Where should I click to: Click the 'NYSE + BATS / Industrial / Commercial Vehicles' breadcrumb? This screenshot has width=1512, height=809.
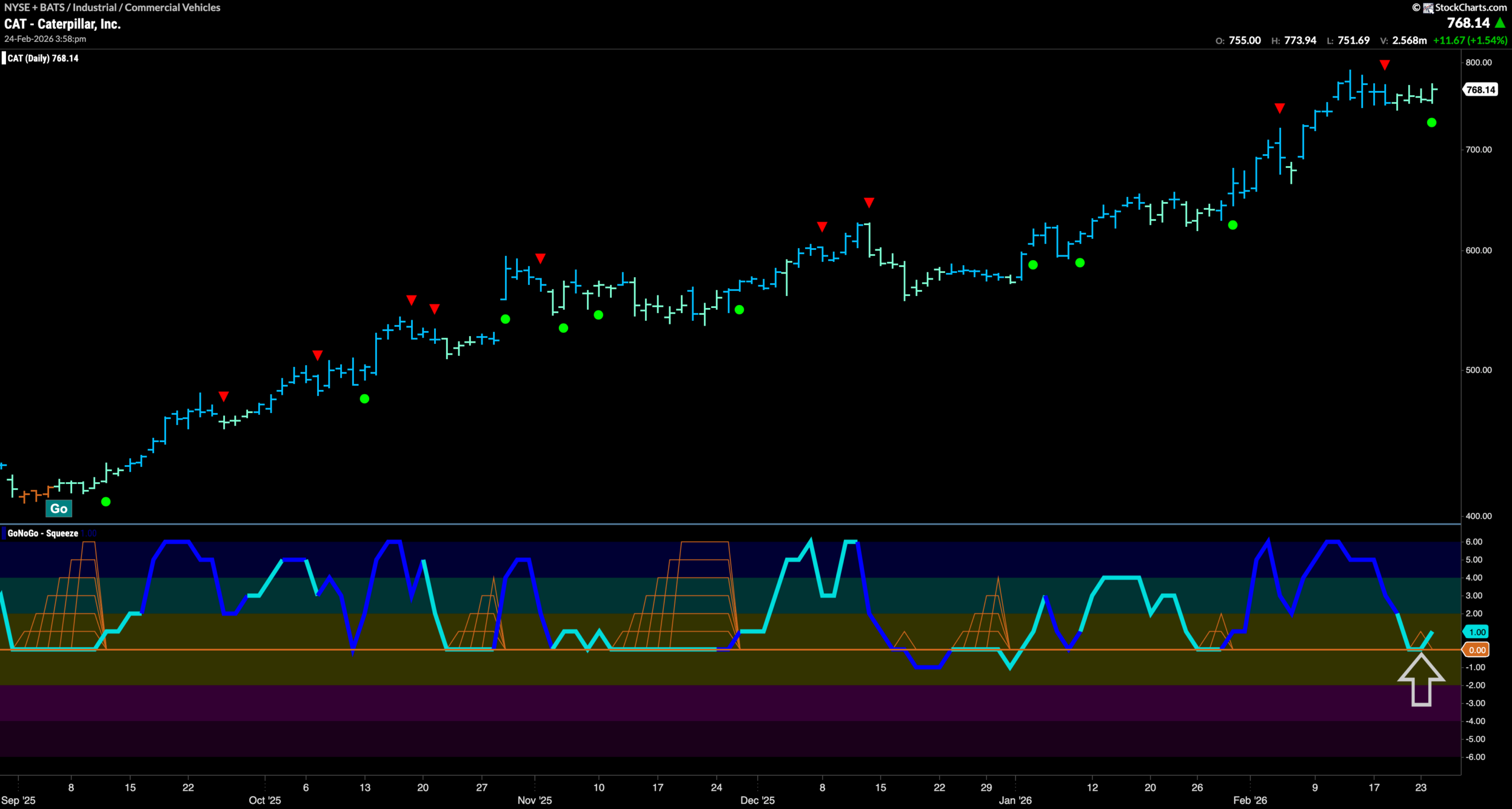112,8
